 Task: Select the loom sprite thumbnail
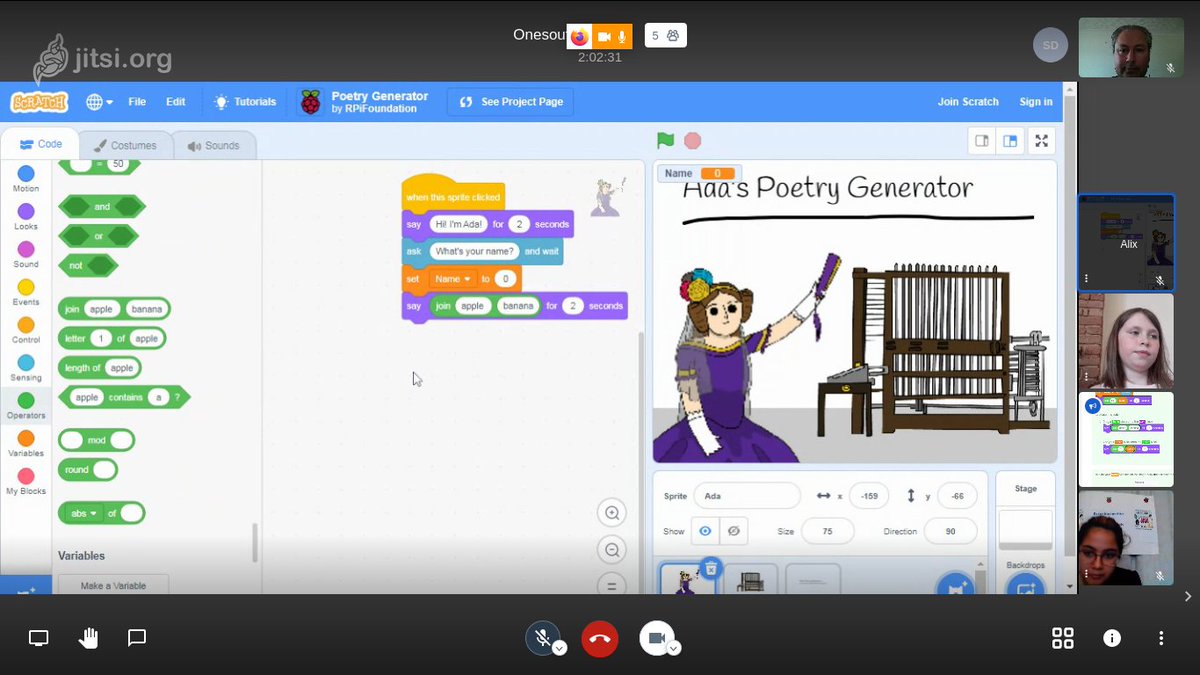(751, 580)
